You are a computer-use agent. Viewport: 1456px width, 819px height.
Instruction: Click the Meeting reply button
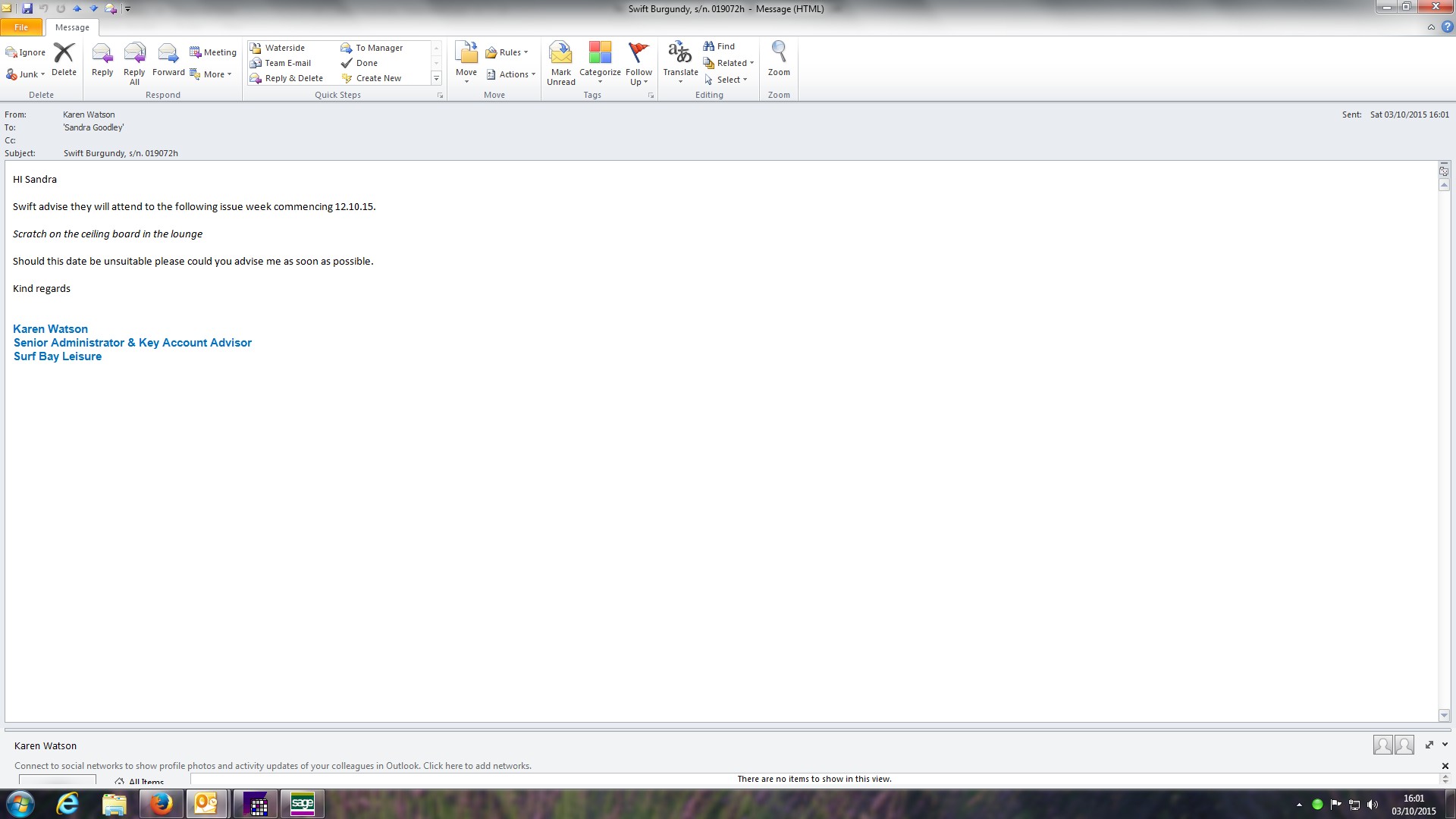213,52
